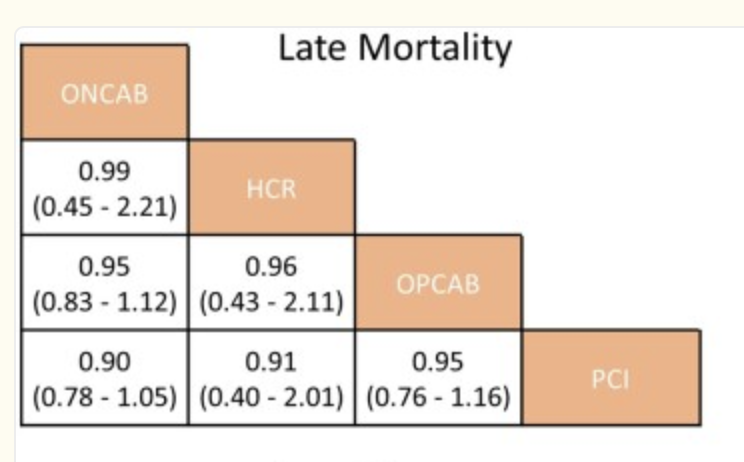
Task: Select the orange OPCAB header cell
Action: click(438, 283)
